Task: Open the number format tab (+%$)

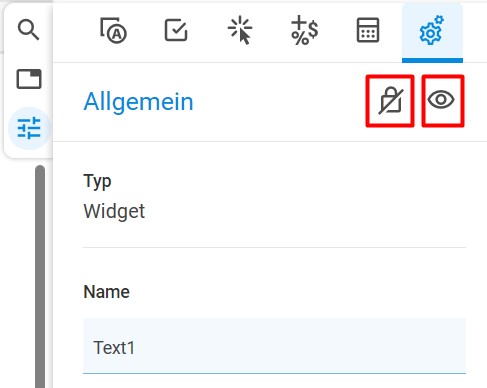Action: [x=304, y=30]
